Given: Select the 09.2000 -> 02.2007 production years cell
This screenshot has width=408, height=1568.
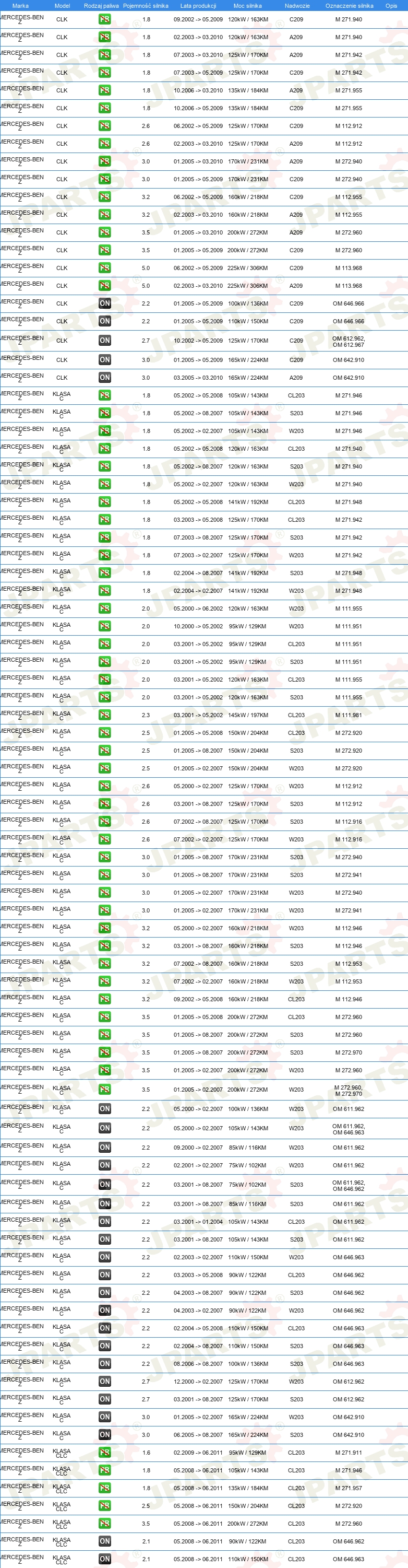Looking at the screenshot, I should pos(198,1148).
